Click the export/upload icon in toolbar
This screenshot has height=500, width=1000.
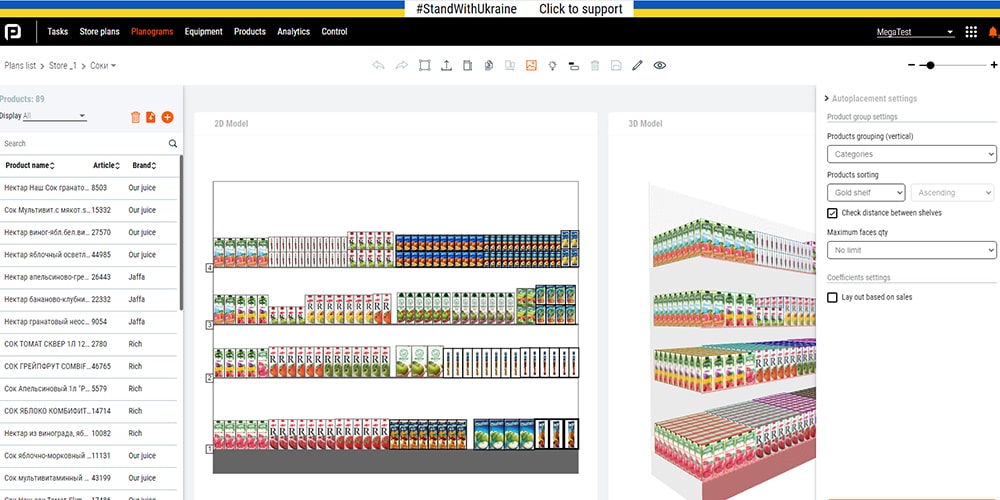446,65
